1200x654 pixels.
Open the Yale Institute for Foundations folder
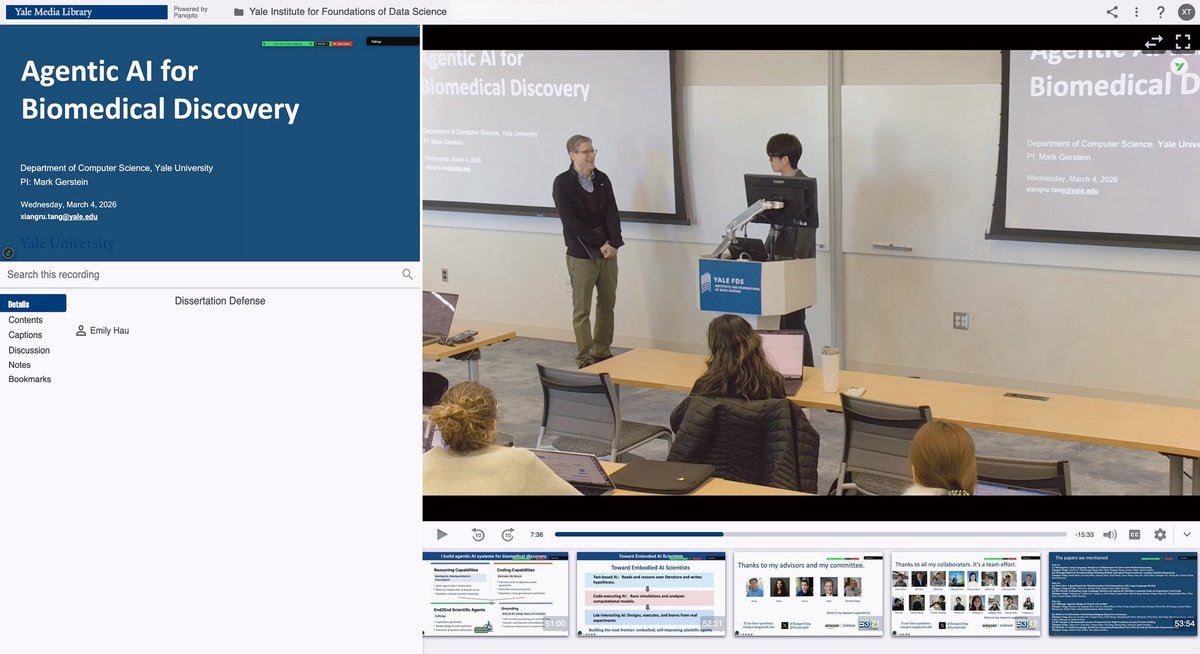[x=348, y=12]
